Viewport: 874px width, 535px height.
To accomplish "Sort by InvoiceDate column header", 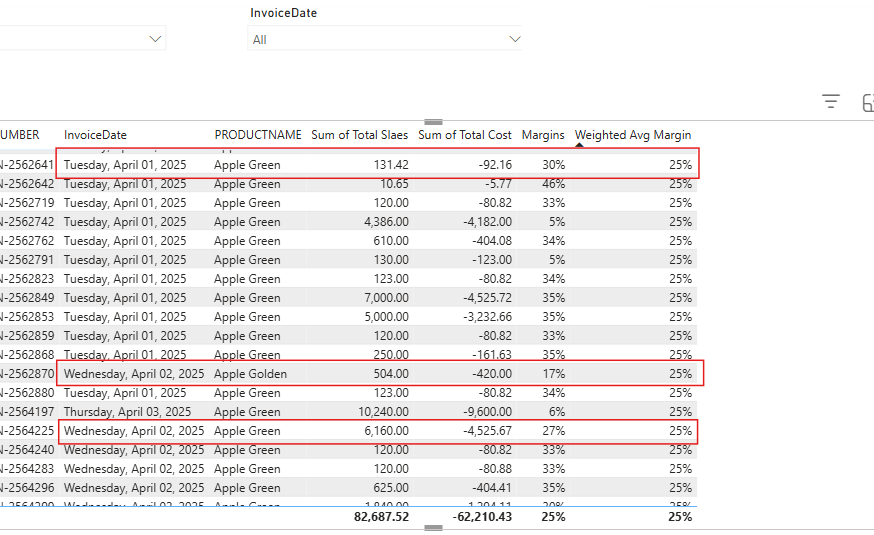I will pyautogui.click(x=95, y=135).
